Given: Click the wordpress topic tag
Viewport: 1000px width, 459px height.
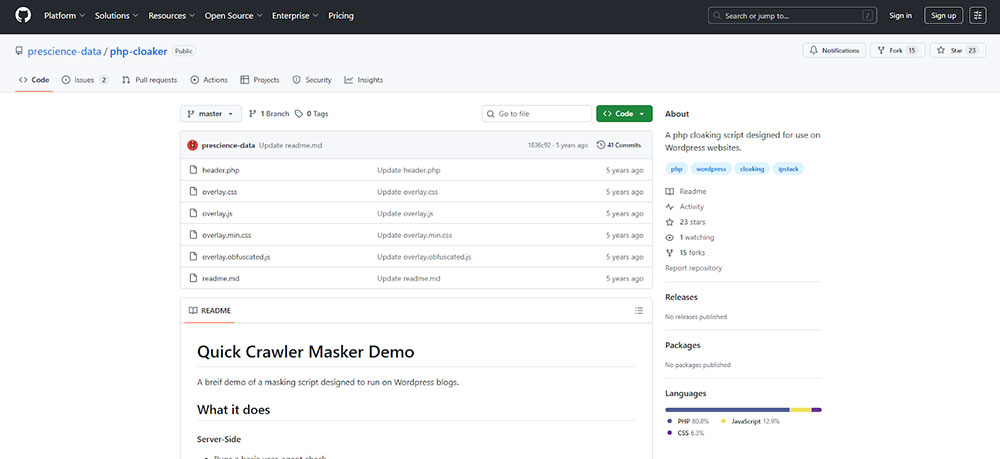Looking at the screenshot, I should pos(711,169).
